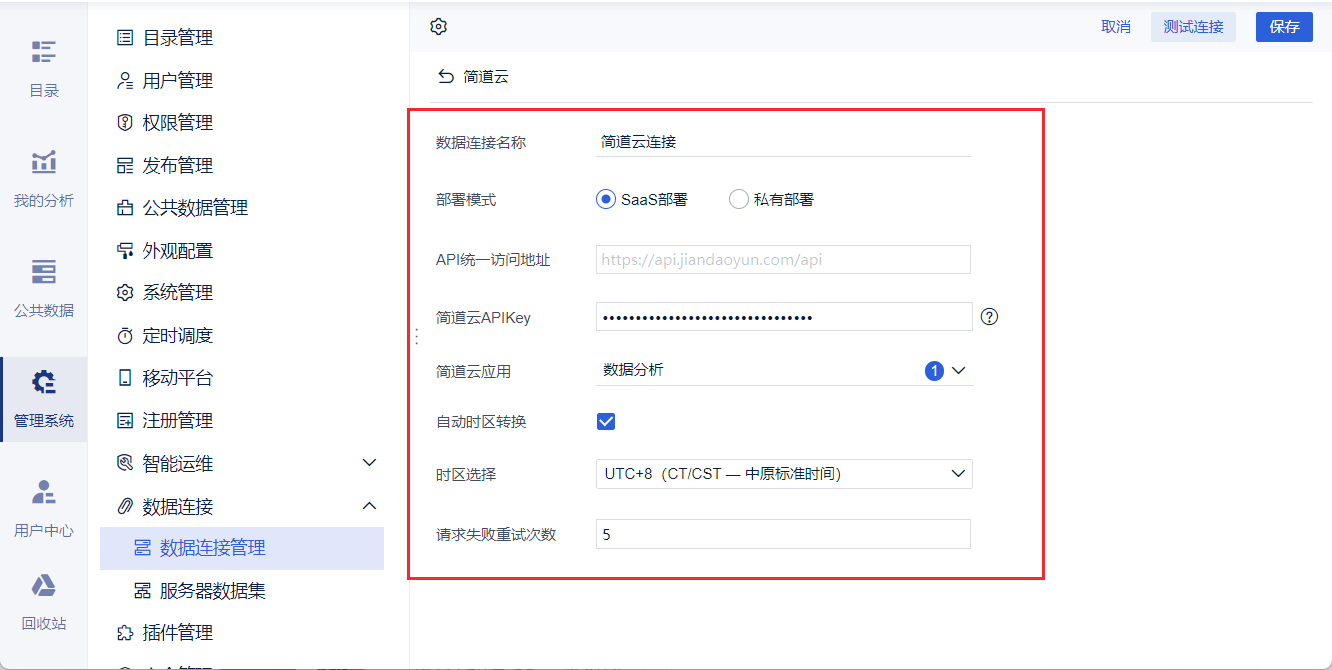Click the 用户管理 person icon

125,81
